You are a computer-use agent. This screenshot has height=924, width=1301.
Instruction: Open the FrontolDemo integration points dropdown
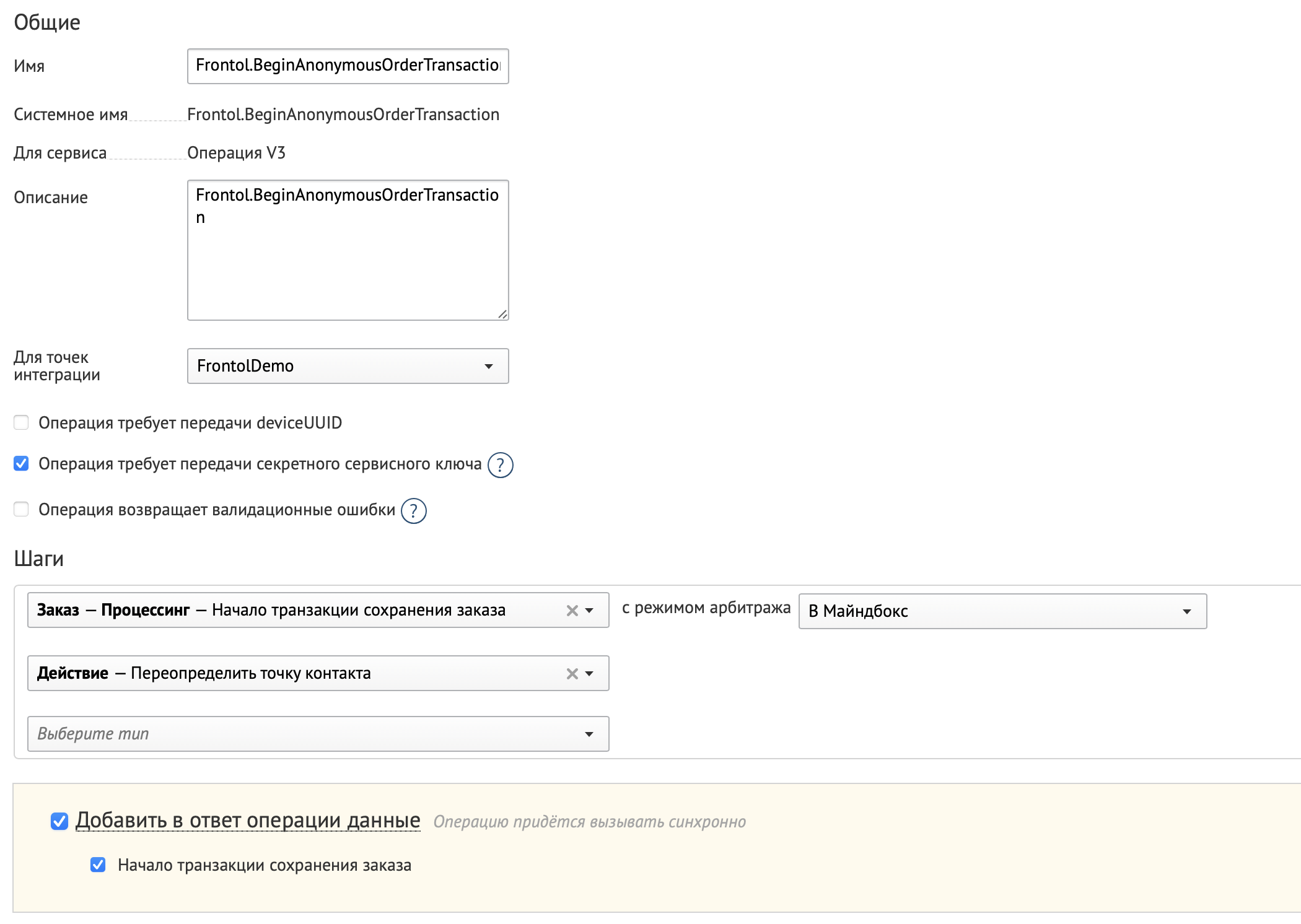point(348,366)
